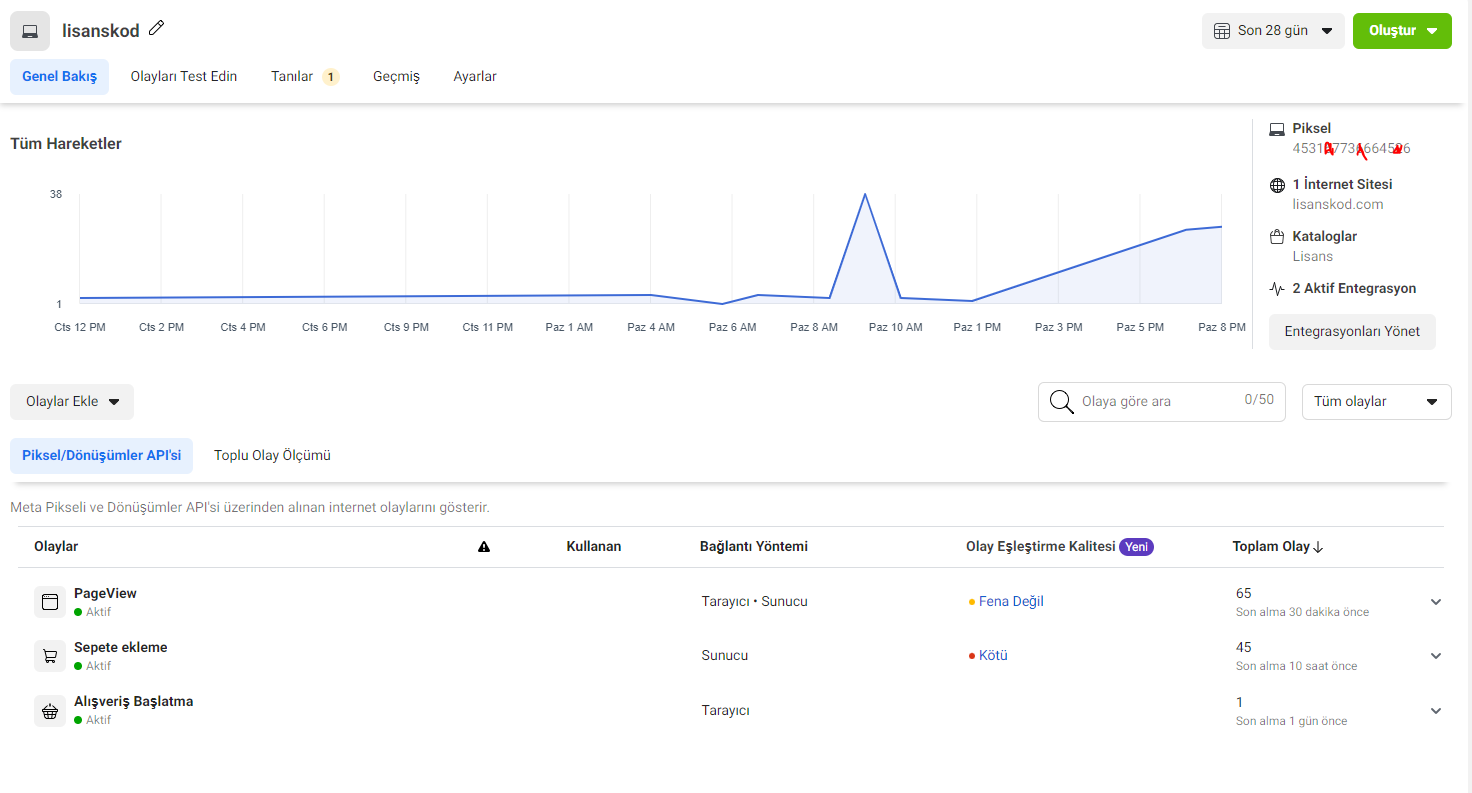Click the Son alma 30 dakika önce text
1472x793 pixels.
tap(1302, 612)
